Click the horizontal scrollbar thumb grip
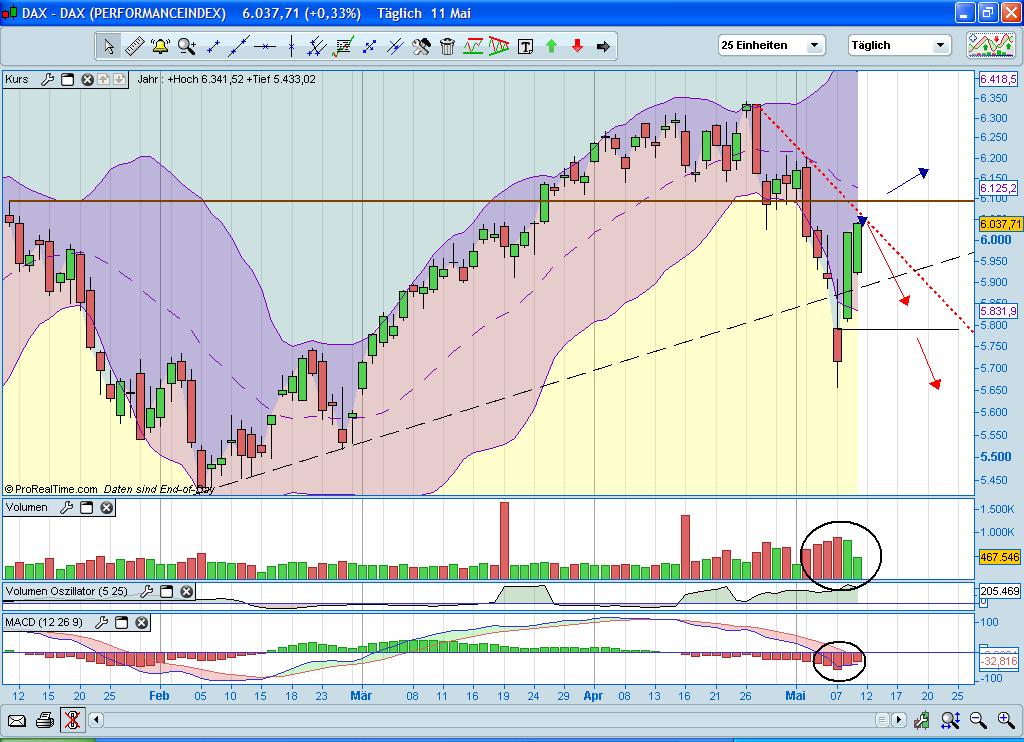1024x742 pixels. tap(882, 720)
